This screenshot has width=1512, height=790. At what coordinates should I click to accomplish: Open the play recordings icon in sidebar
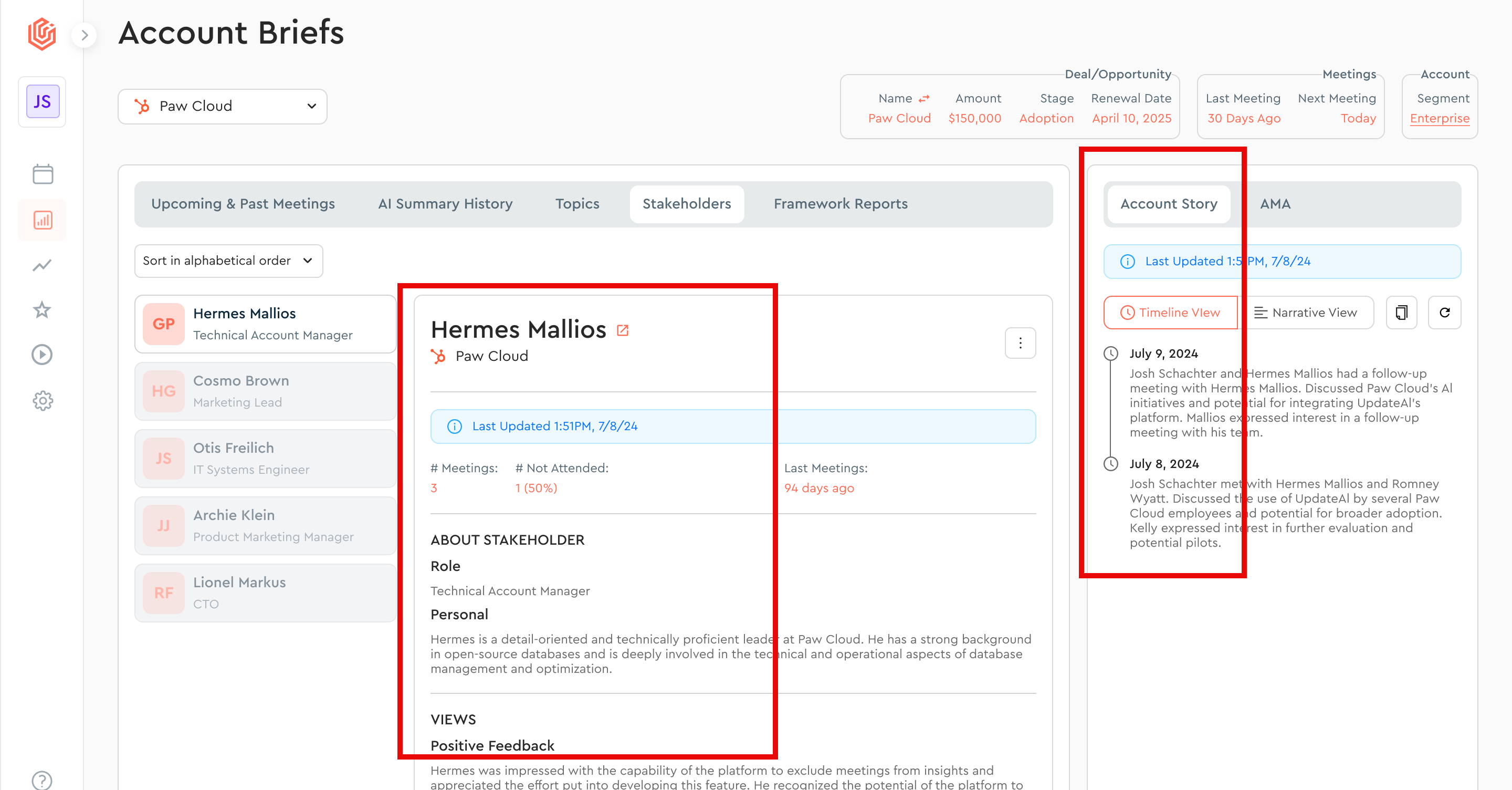pyautogui.click(x=42, y=355)
